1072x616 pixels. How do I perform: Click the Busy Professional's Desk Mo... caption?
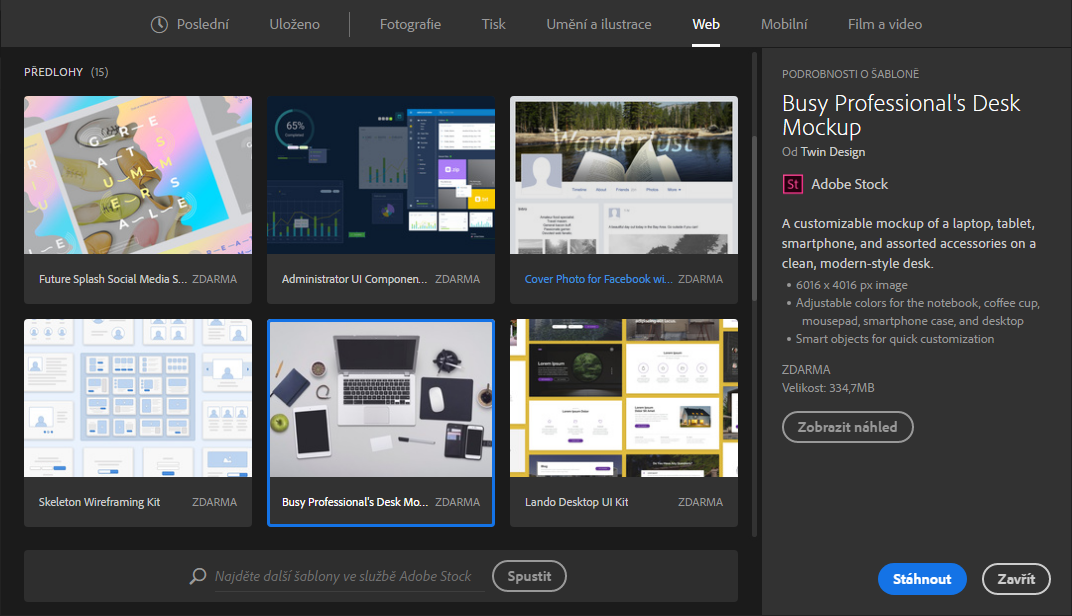(355, 502)
